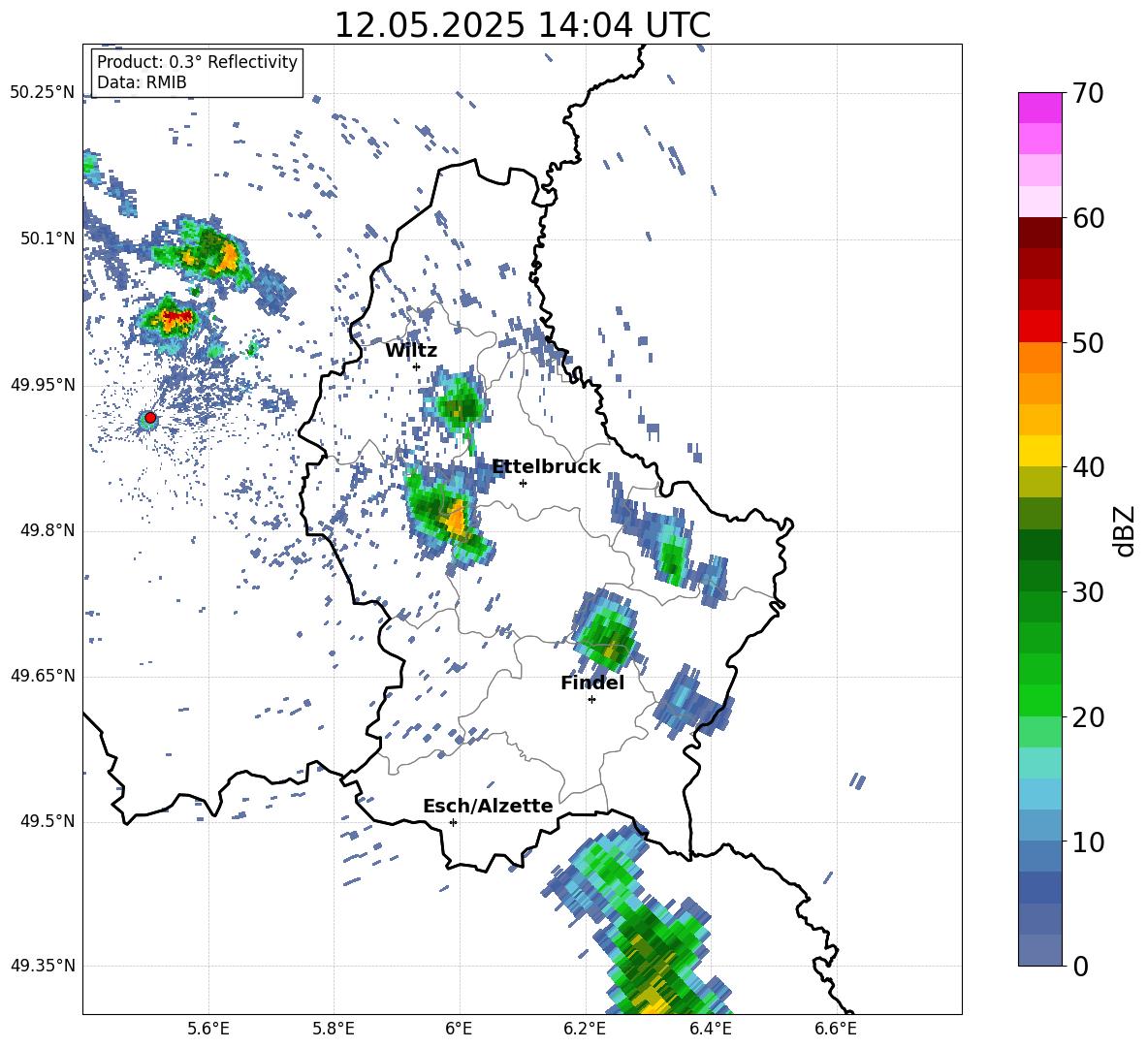The height and width of the screenshot is (1048, 1148).
Task: Click 'Data: RMIB' text
Action: [x=142, y=82]
